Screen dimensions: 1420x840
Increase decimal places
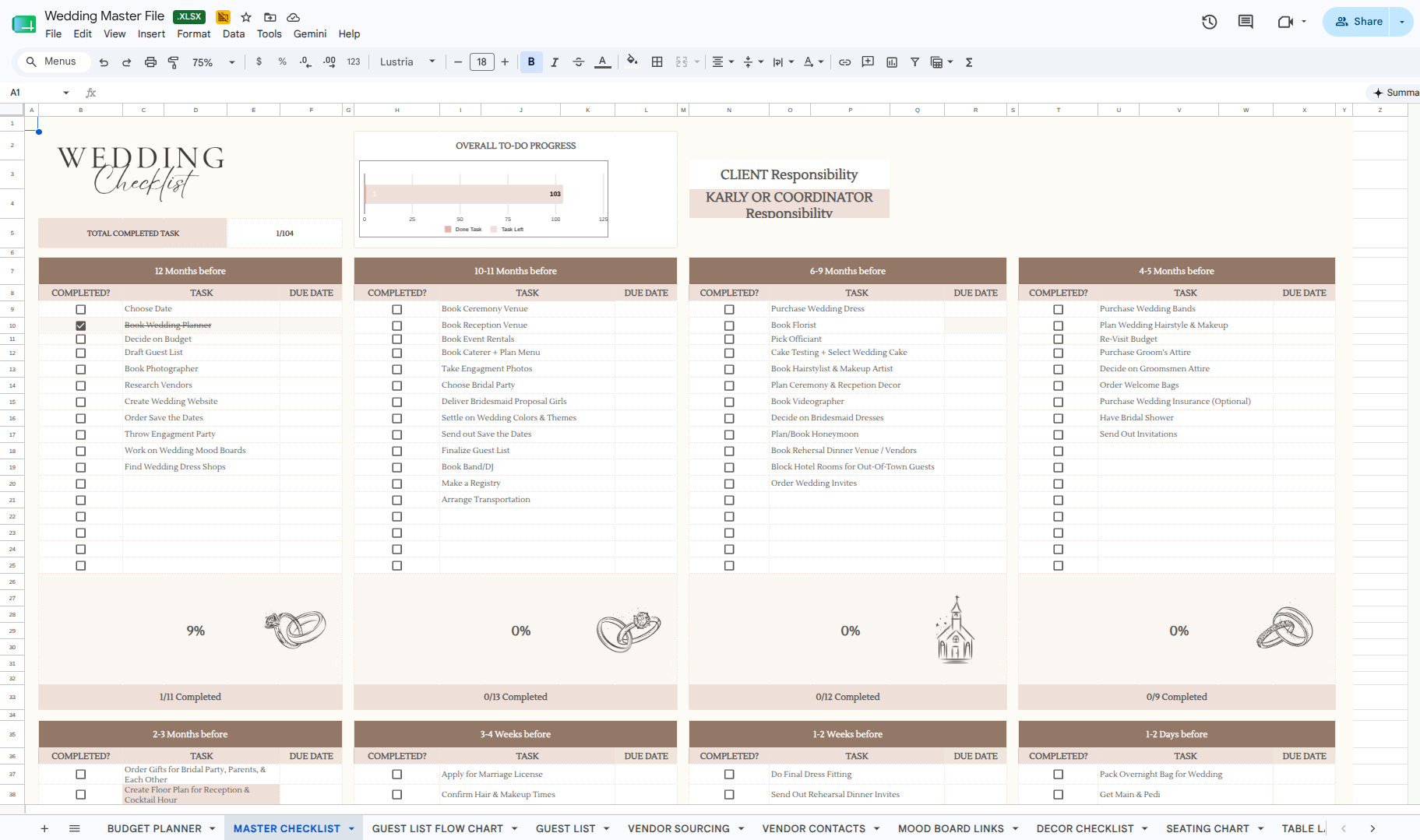click(329, 62)
